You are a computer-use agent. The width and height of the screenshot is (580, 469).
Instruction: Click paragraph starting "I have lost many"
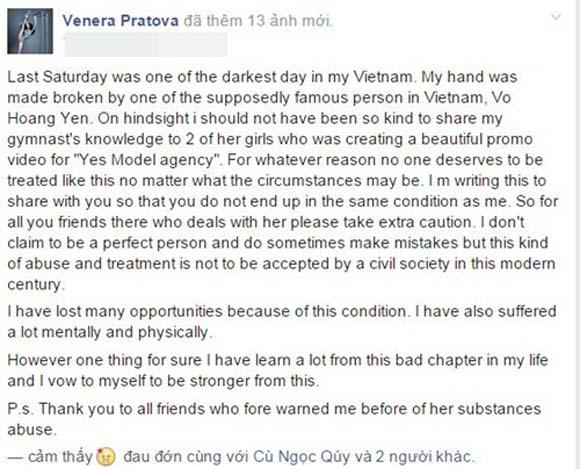click(x=281, y=321)
